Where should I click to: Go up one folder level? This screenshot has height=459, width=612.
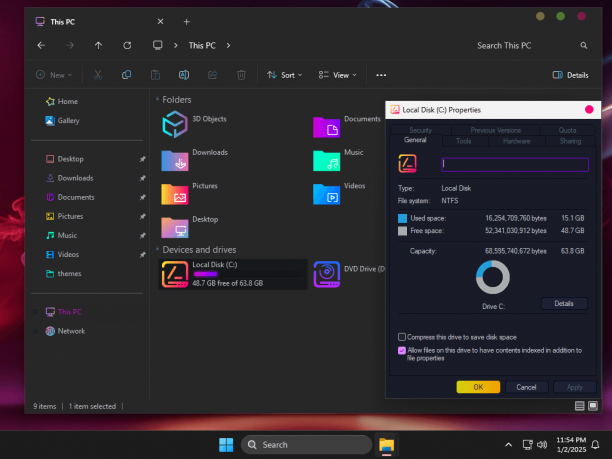(x=98, y=46)
